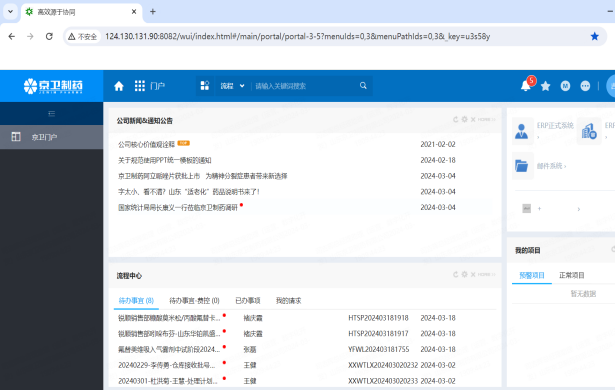Switch to 正常项目 tab in 我的项目

coord(572,275)
